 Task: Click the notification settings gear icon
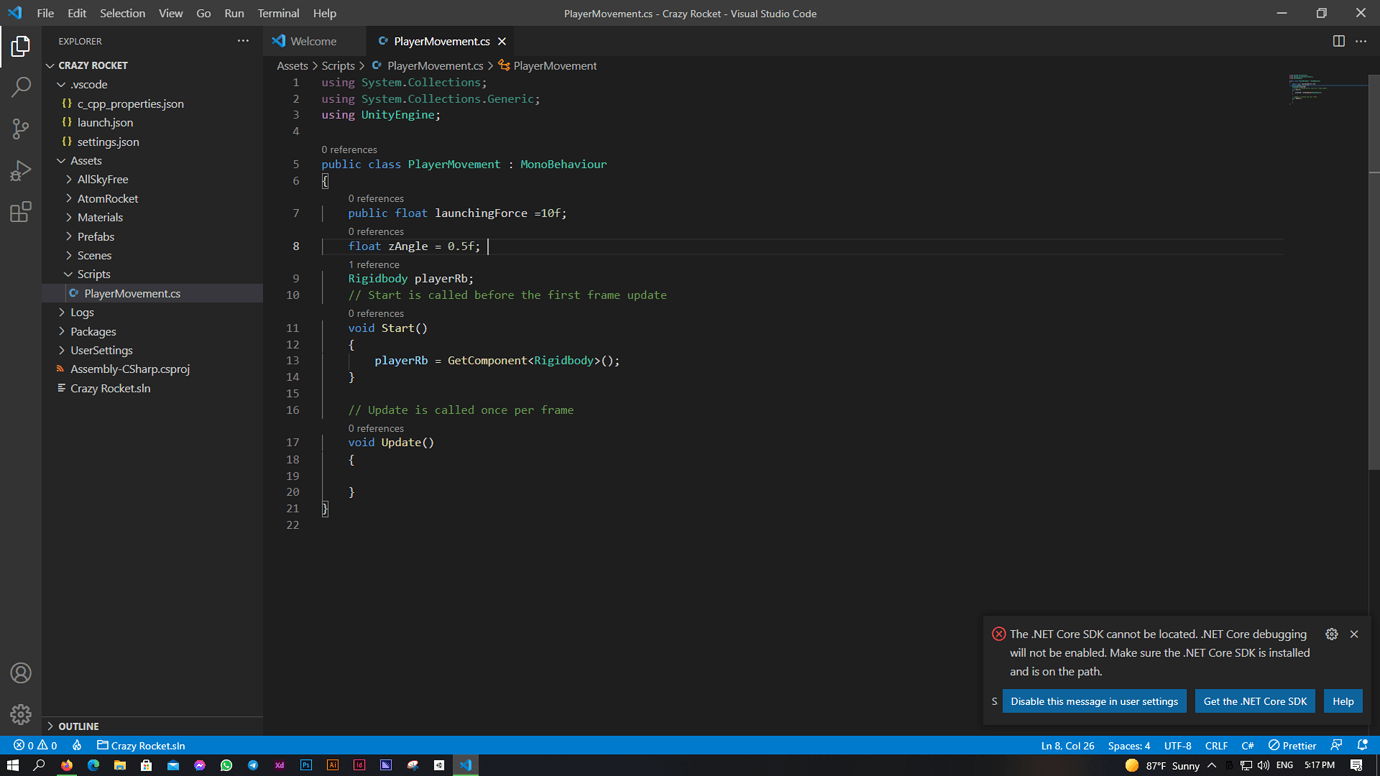[x=1331, y=634]
